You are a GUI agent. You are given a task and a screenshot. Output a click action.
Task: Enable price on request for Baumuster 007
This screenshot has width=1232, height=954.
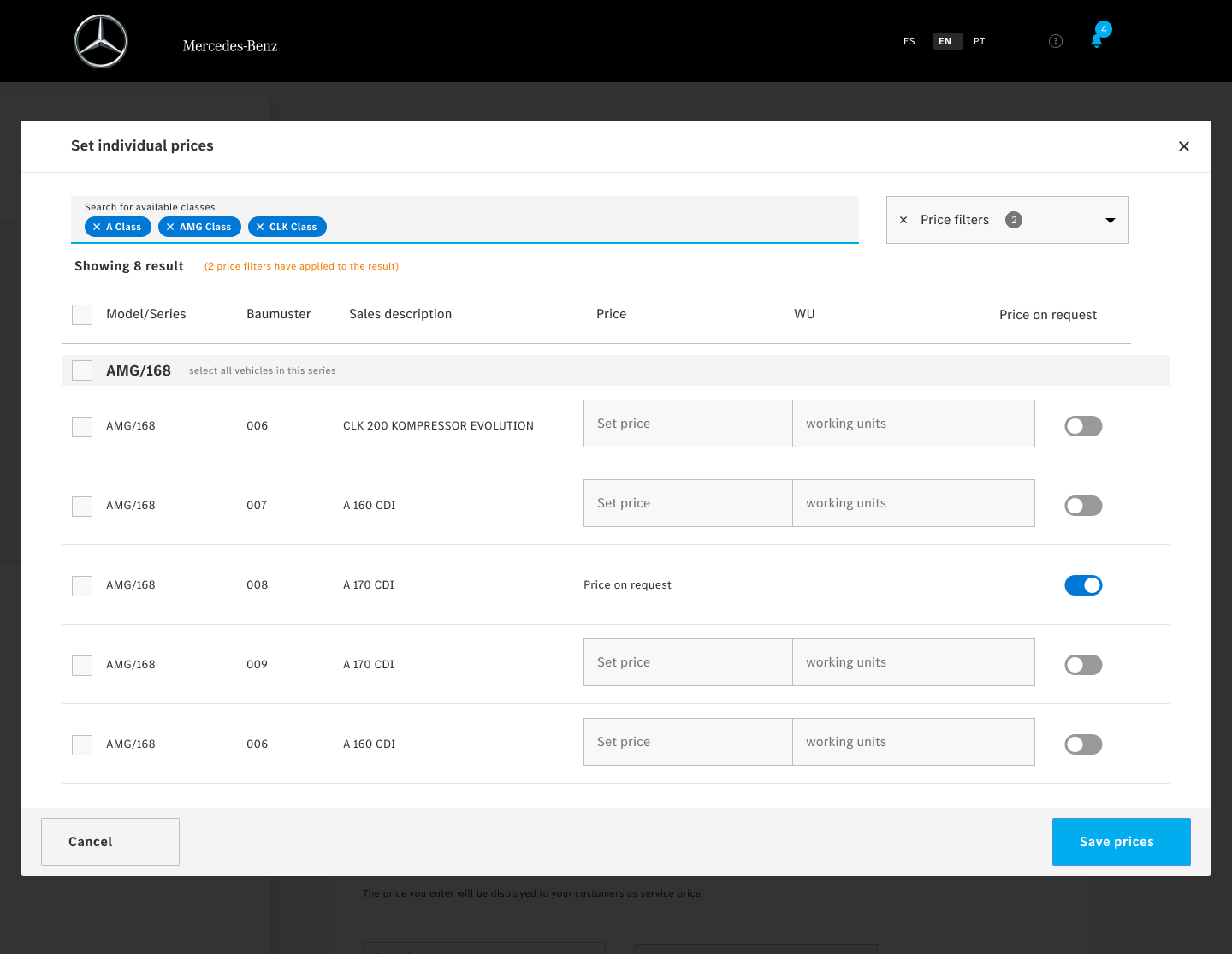(1083, 506)
